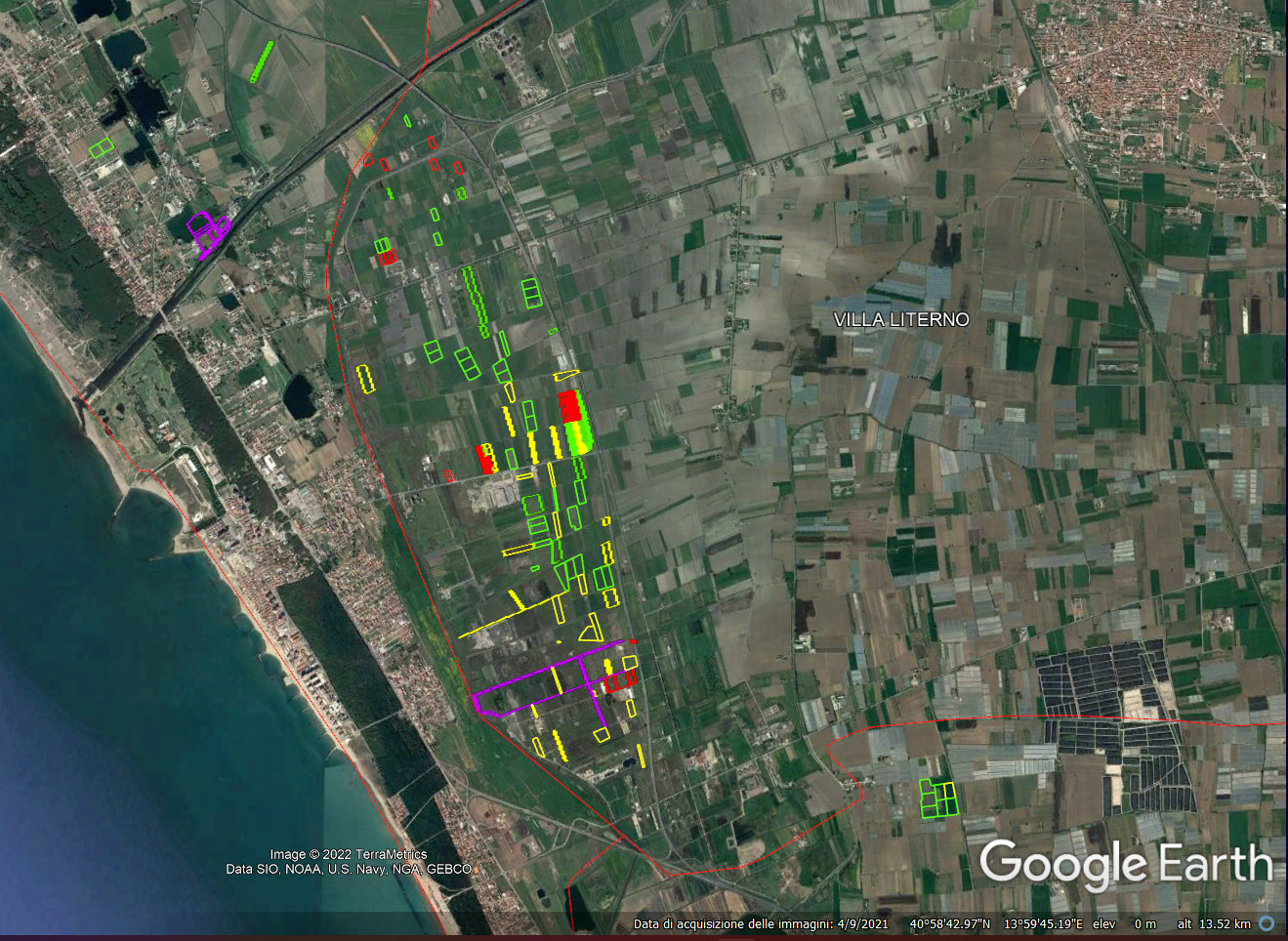Click the Image © 2022 TerraMetrics attribution
Viewport: 1288px width, 941px height.
[348, 854]
